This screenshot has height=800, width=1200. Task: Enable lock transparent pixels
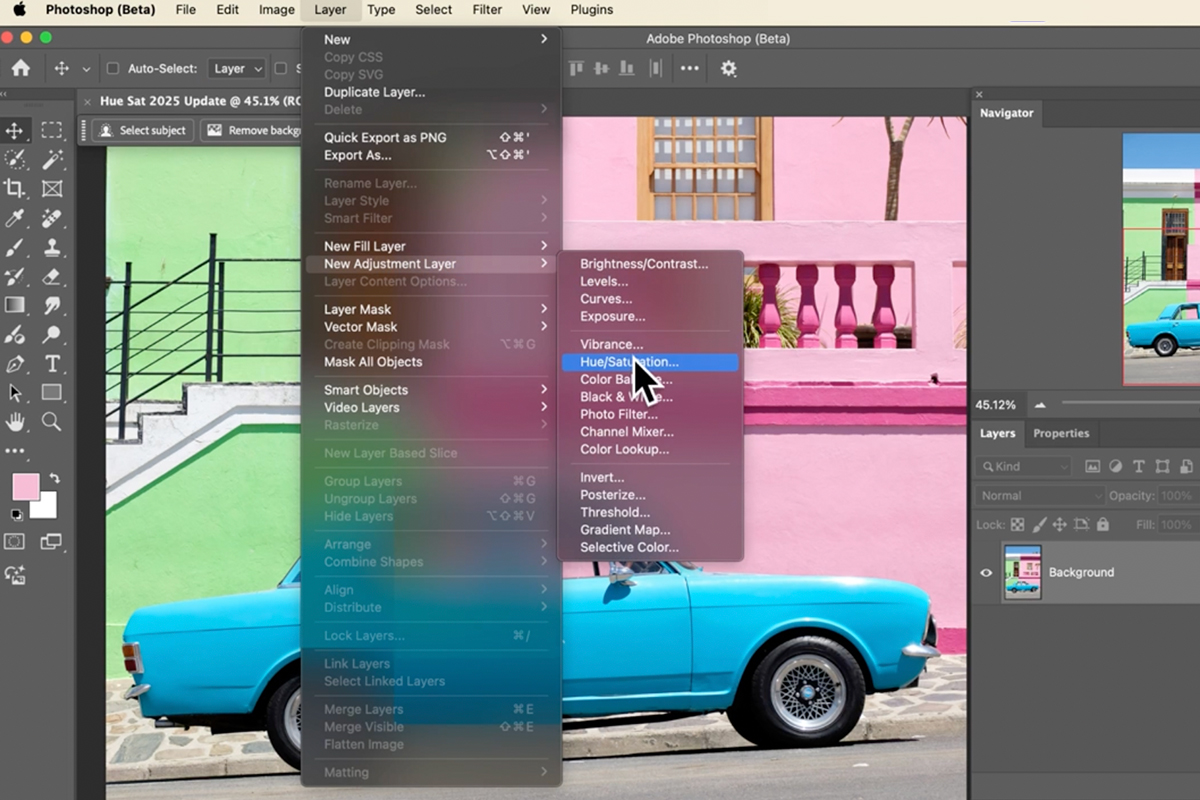(x=1017, y=525)
